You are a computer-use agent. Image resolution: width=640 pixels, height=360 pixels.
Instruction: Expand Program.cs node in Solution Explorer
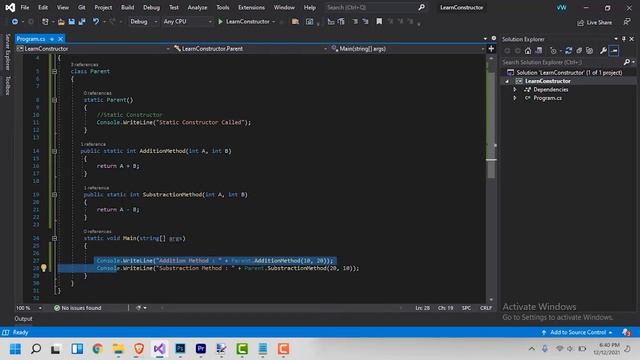click(515, 98)
